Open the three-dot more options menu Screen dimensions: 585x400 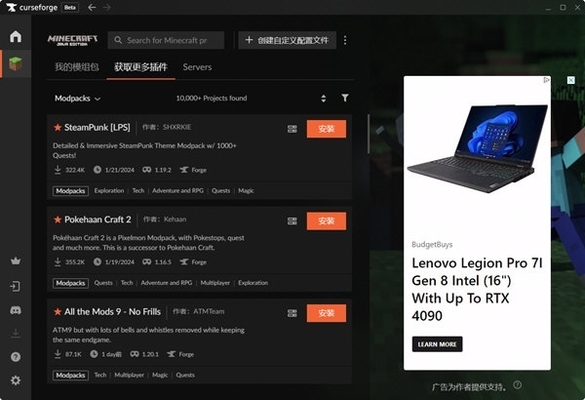pos(345,40)
